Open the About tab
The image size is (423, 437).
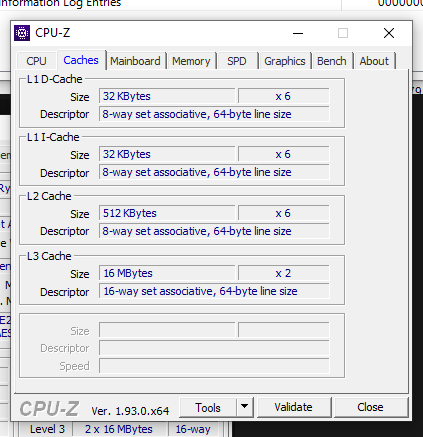[x=374, y=61]
